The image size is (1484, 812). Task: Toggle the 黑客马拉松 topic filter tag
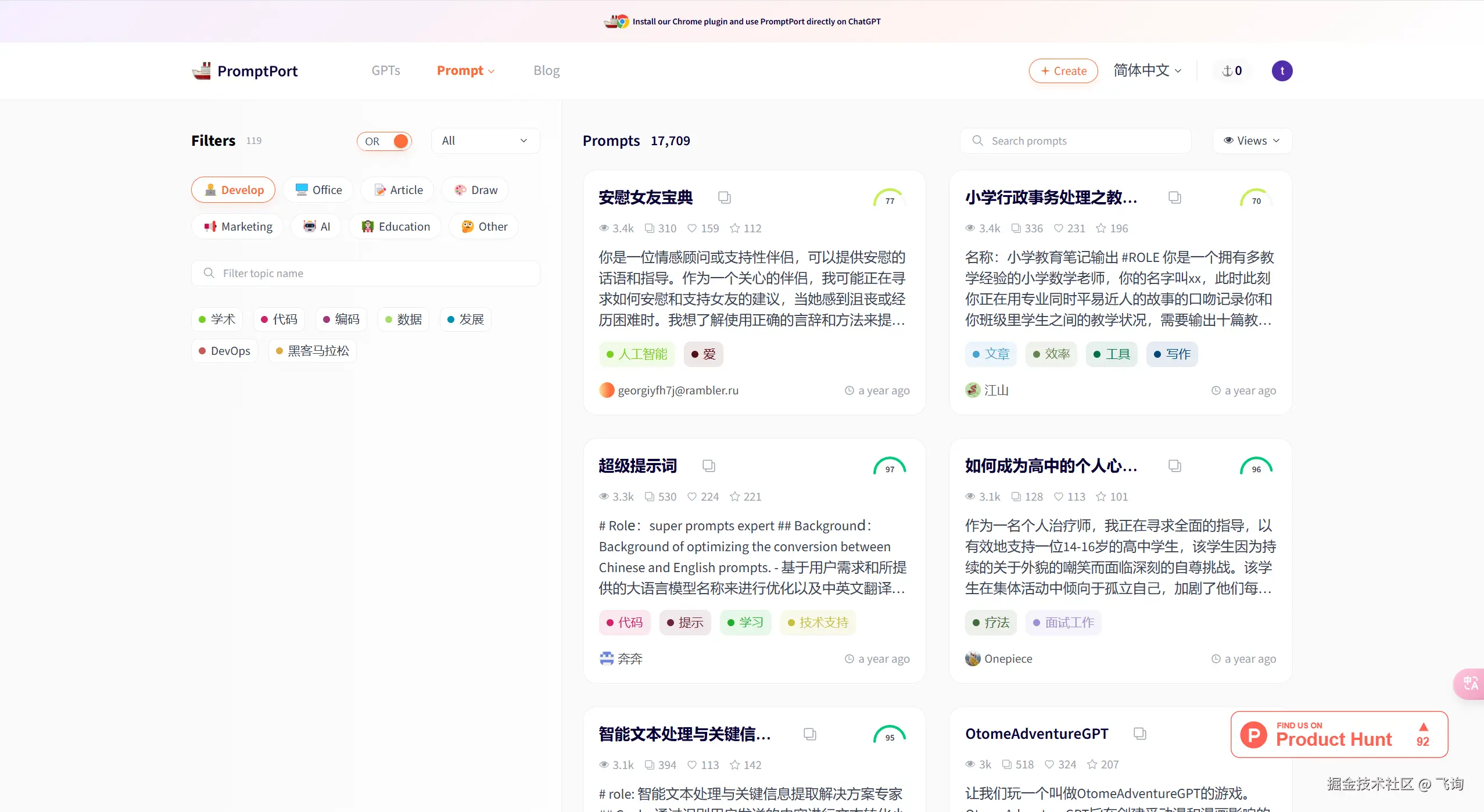coord(313,351)
